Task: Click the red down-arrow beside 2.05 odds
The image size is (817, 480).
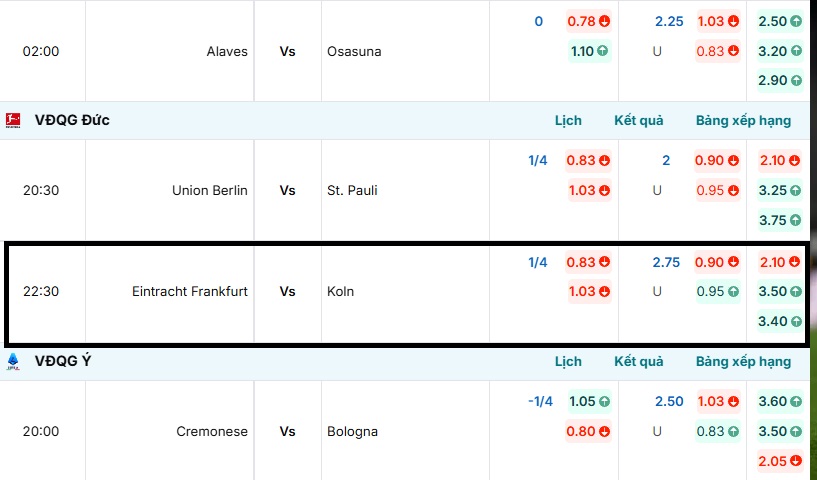Action: point(795,461)
